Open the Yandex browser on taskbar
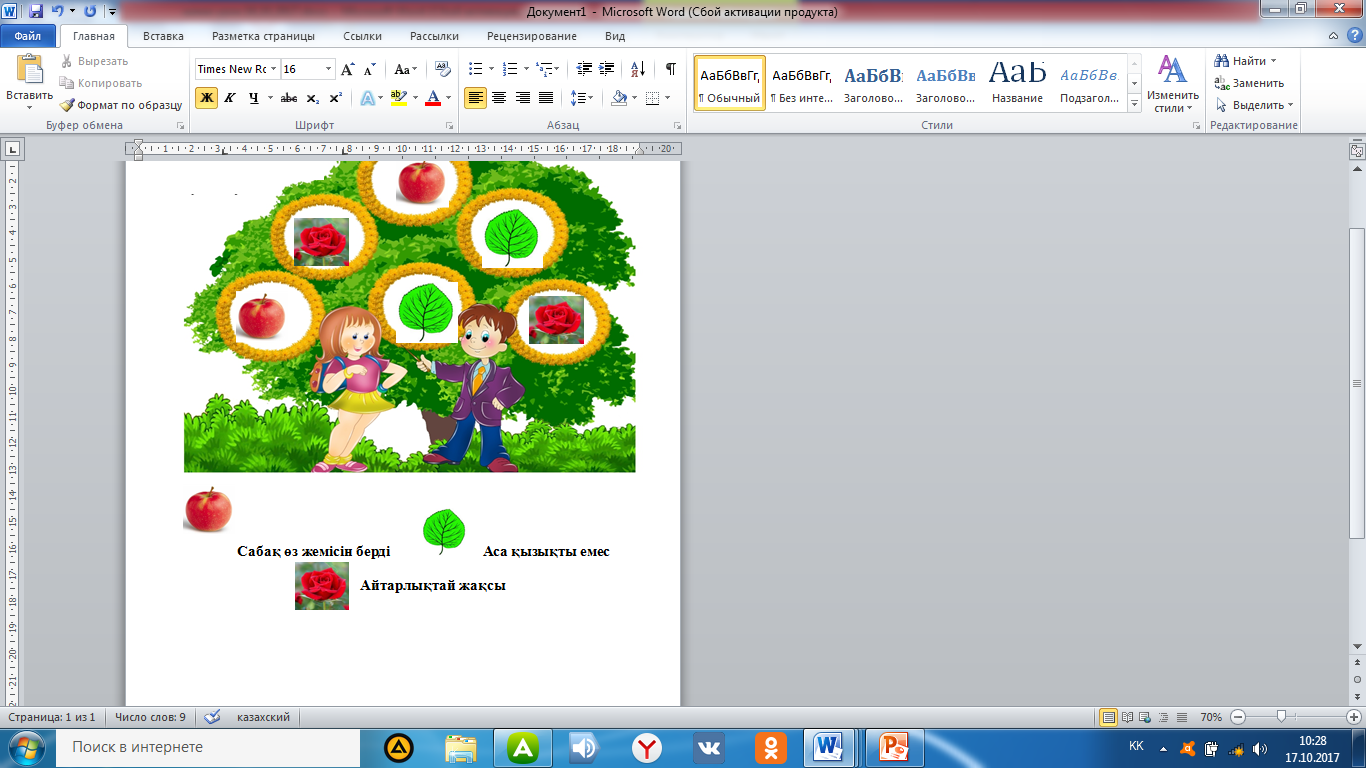The height and width of the screenshot is (768, 1366). 647,748
